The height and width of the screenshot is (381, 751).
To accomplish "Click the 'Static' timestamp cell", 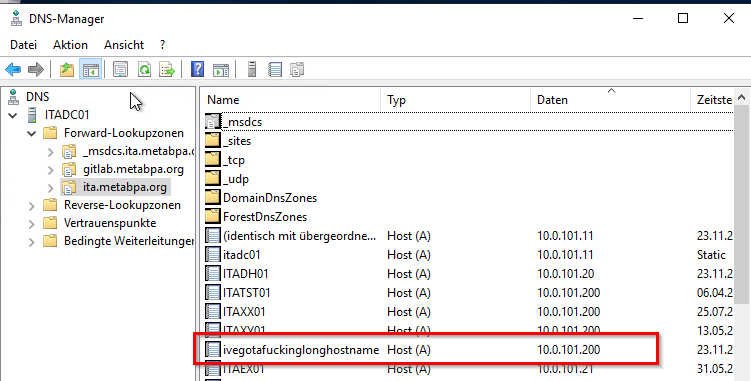I will (711, 254).
